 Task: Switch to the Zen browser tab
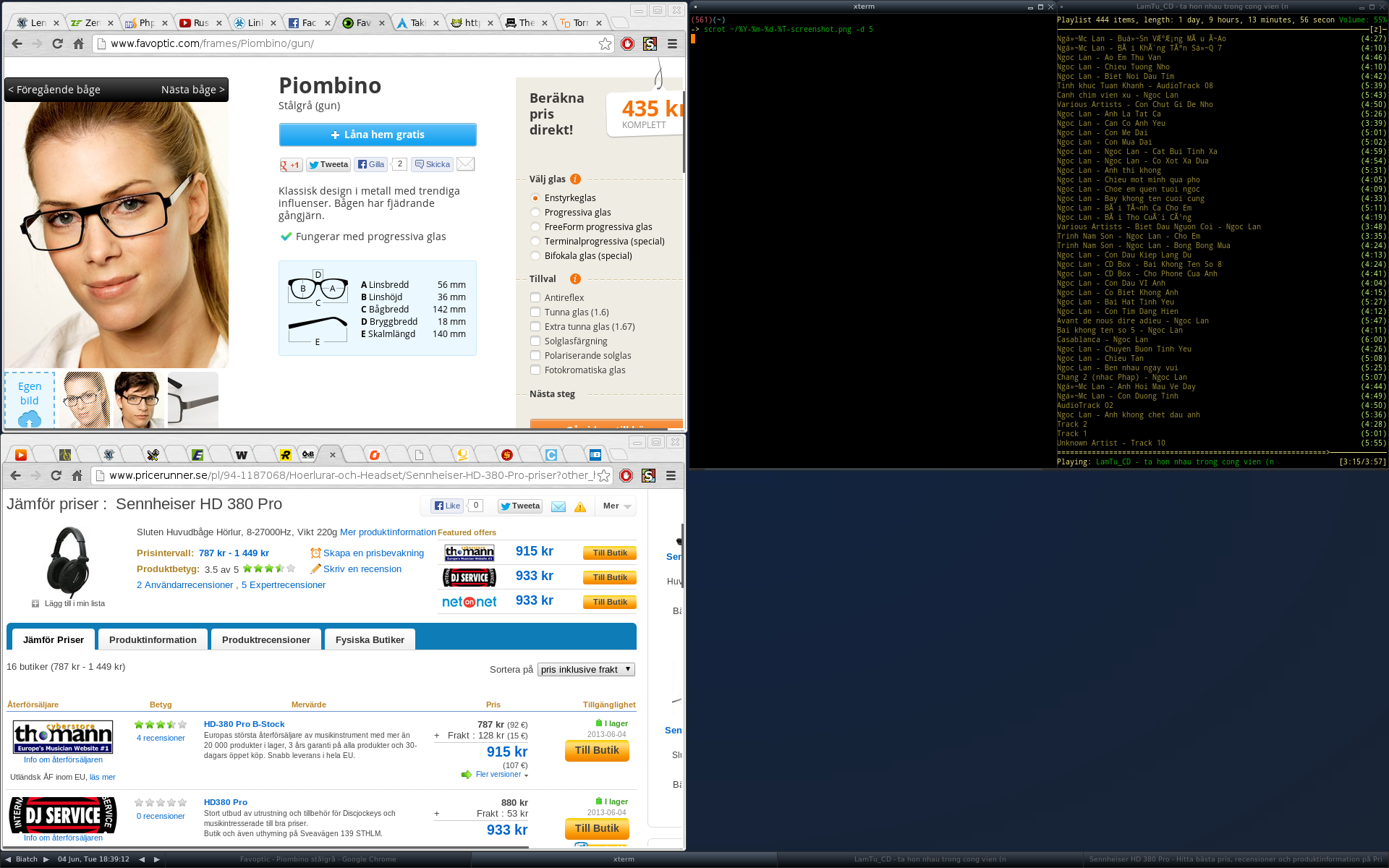point(92,22)
